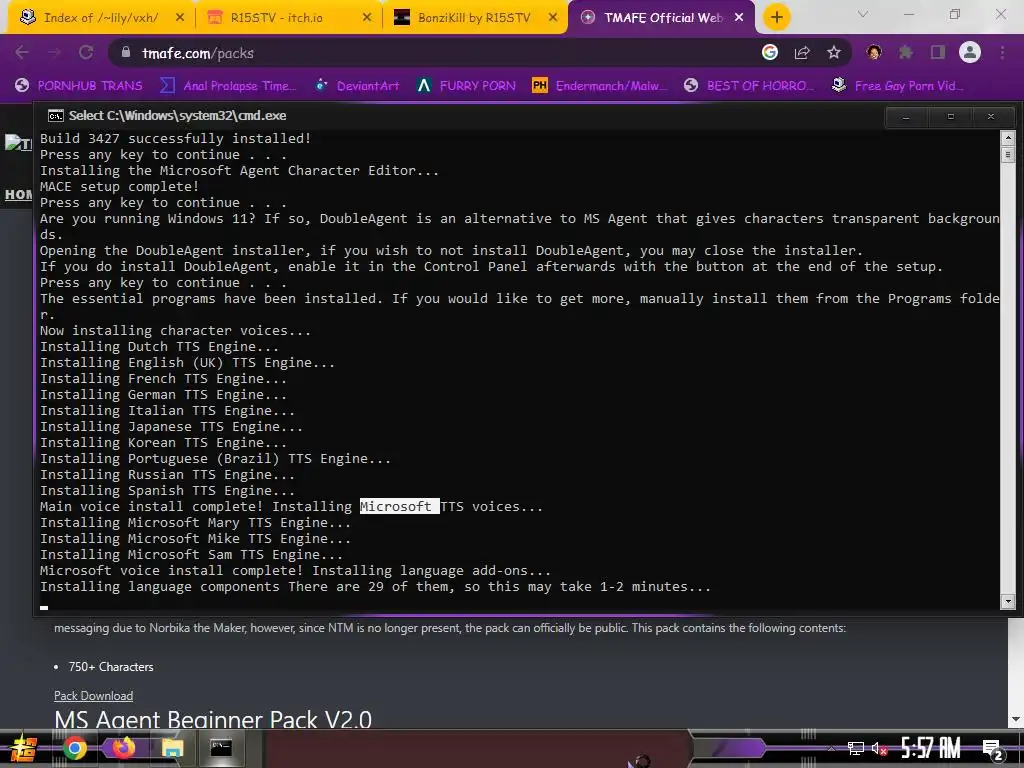The height and width of the screenshot is (768, 1024).
Task: Open the notification center with 2 alerts
Action: tap(993, 750)
